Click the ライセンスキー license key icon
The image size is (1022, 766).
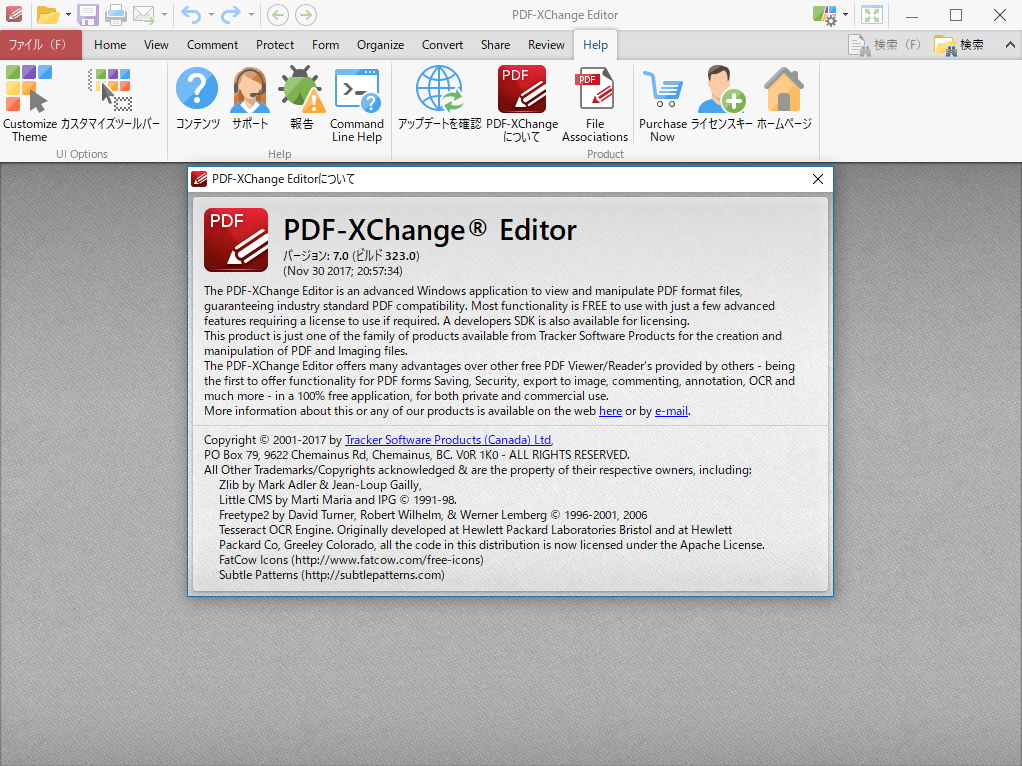pos(722,98)
